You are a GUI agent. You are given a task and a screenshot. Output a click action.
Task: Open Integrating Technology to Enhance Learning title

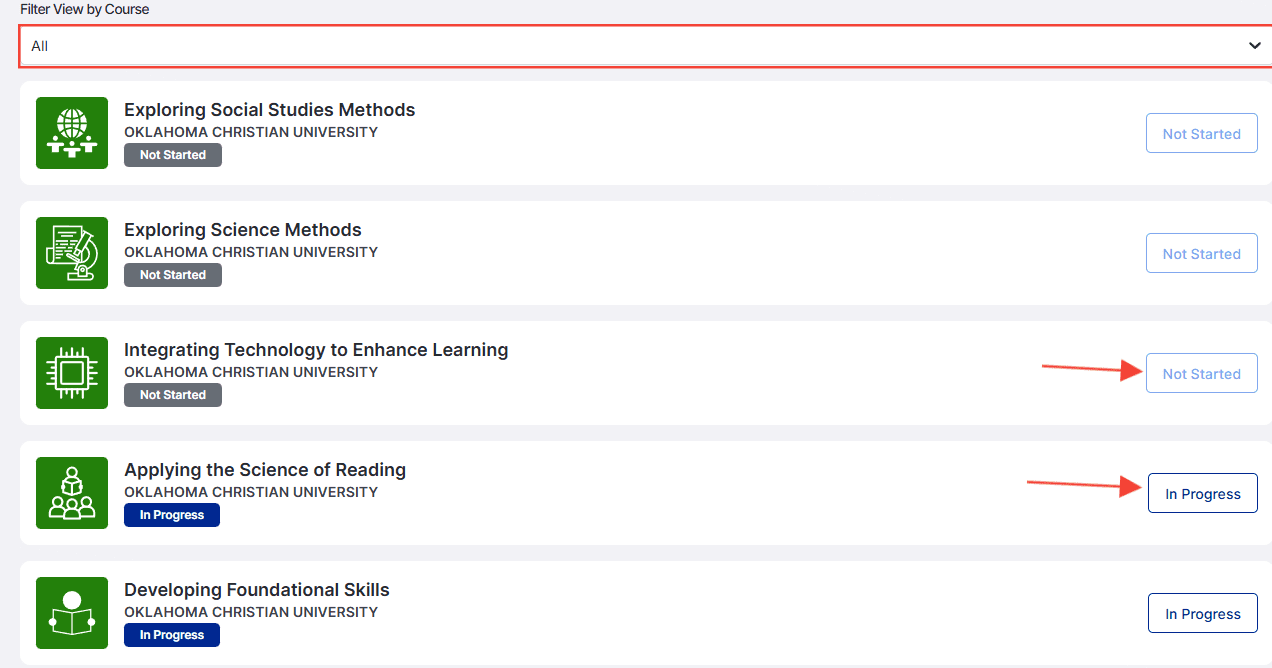click(x=316, y=350)
